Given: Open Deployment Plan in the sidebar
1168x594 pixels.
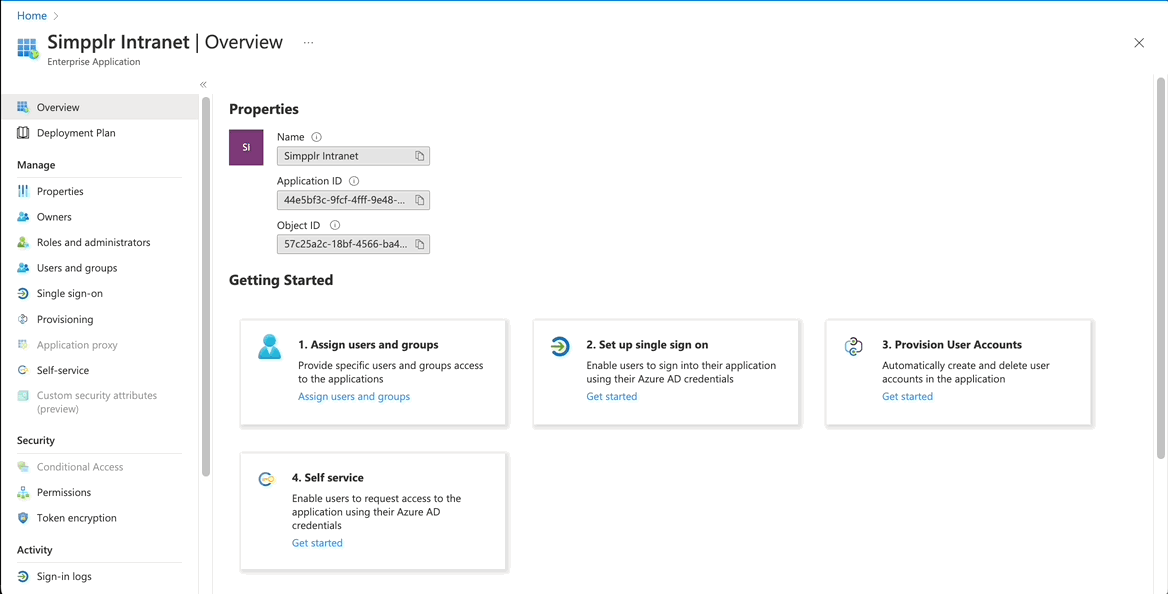Looking at the screenshot, I should pos(76,133).
